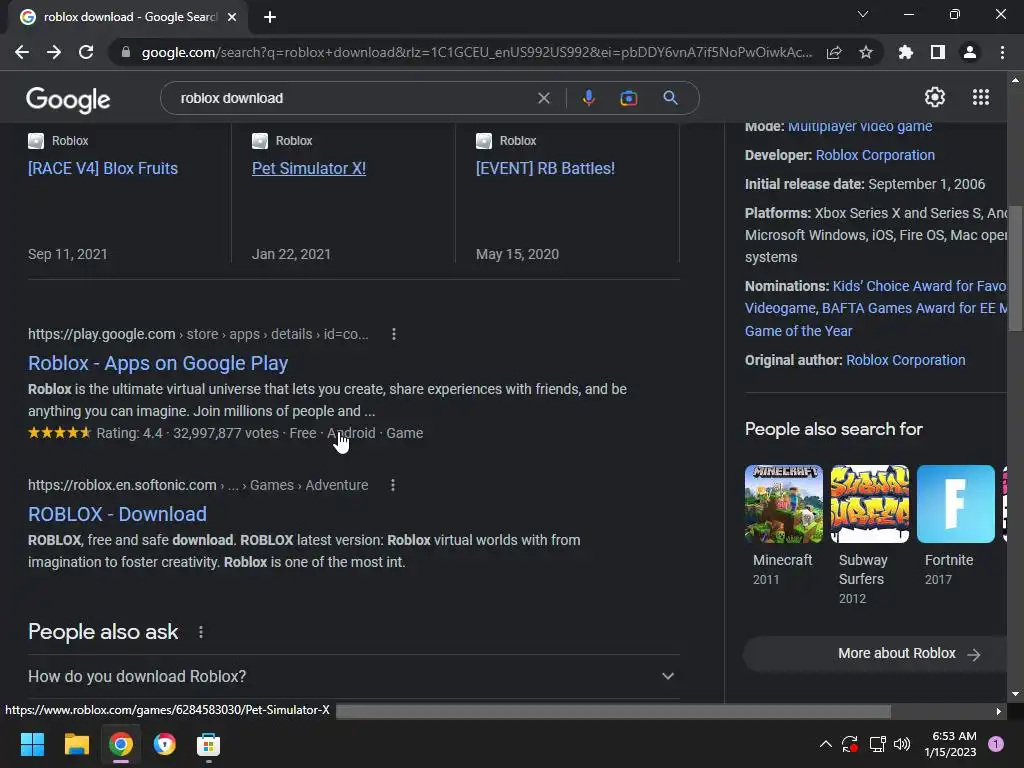Follow Multiplayer video game link
Viewport: 1024px width, 768px height.
860,127
